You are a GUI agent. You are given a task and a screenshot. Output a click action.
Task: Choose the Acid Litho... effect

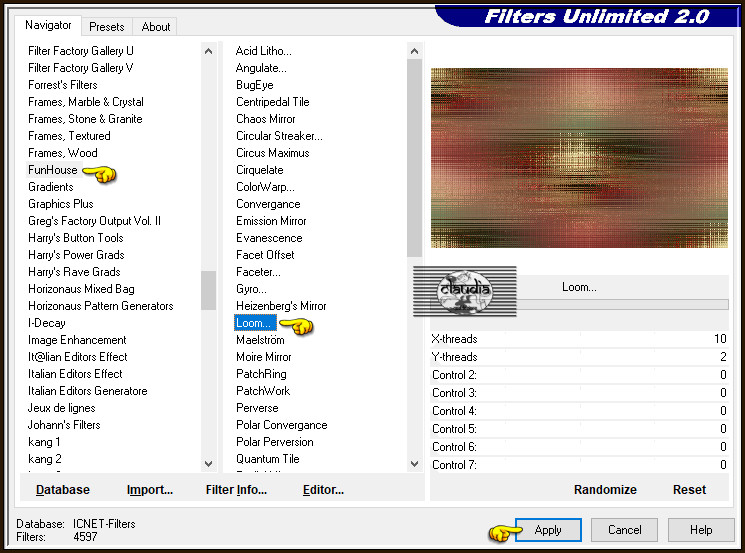(x=264, y=51)
